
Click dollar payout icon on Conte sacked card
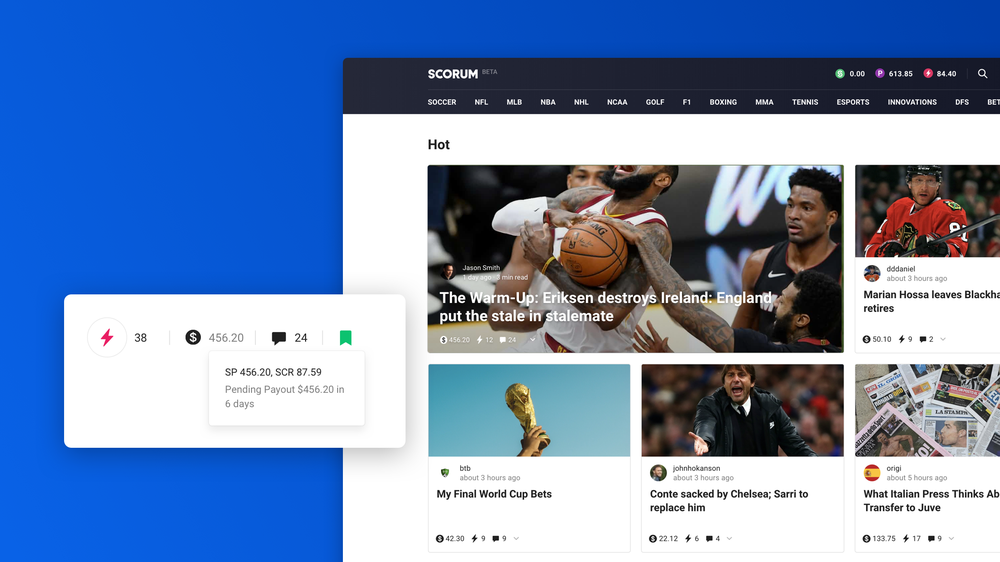[653, 538]
